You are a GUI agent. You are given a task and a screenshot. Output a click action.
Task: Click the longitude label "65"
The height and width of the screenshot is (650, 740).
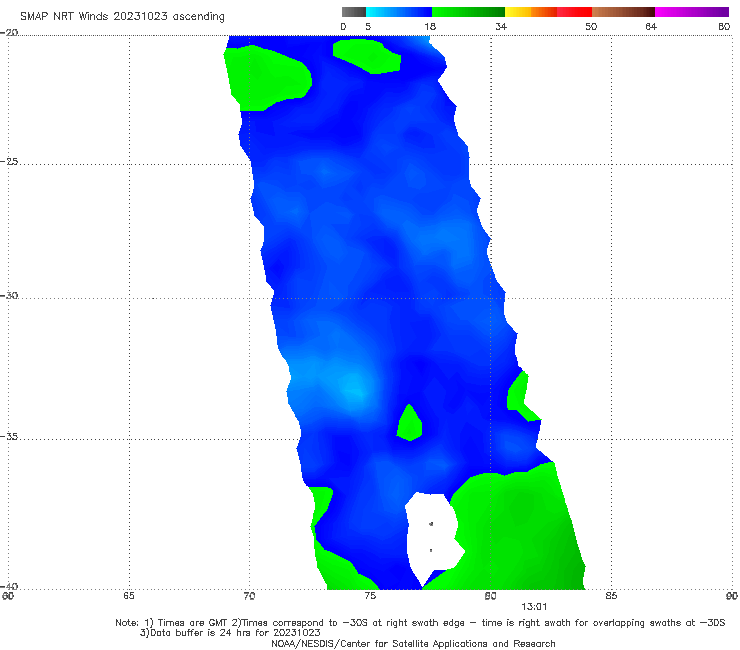(x=129, y=596)
